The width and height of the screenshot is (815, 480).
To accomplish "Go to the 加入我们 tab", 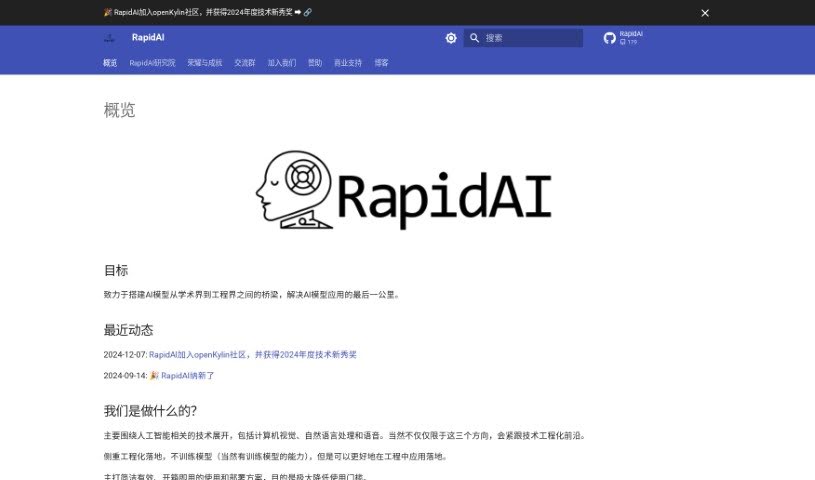I will pyautogui.click(x=282, y=63).
